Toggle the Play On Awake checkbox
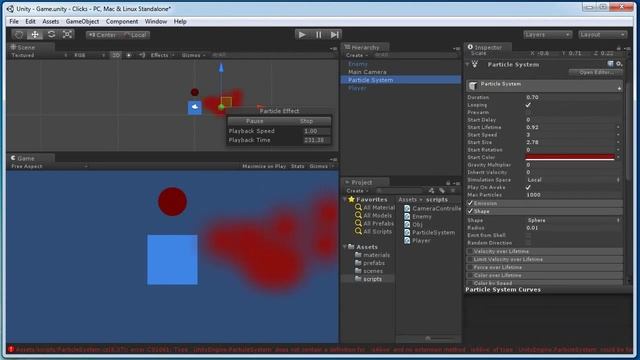Viewport: 640px width, 360px height. coord(528,187)
